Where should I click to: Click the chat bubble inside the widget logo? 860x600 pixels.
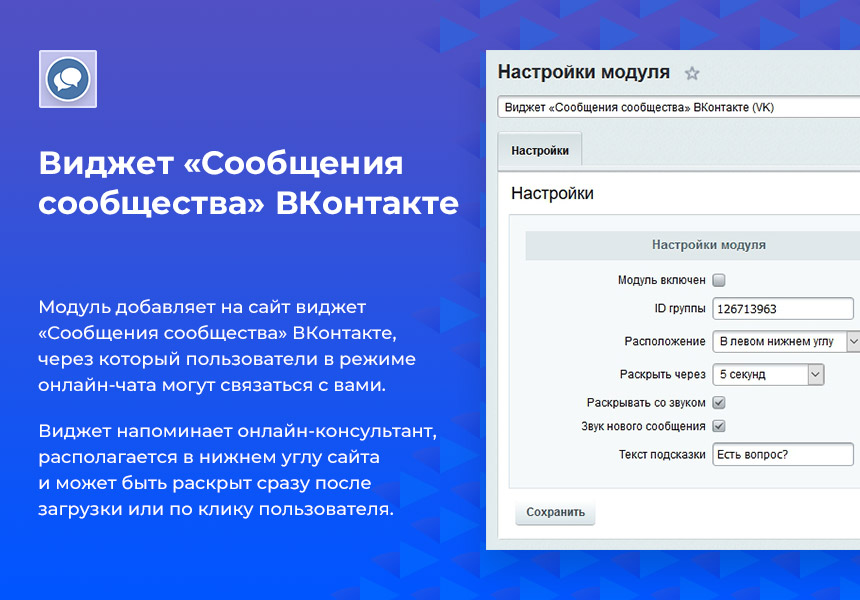tap(66, 79)
